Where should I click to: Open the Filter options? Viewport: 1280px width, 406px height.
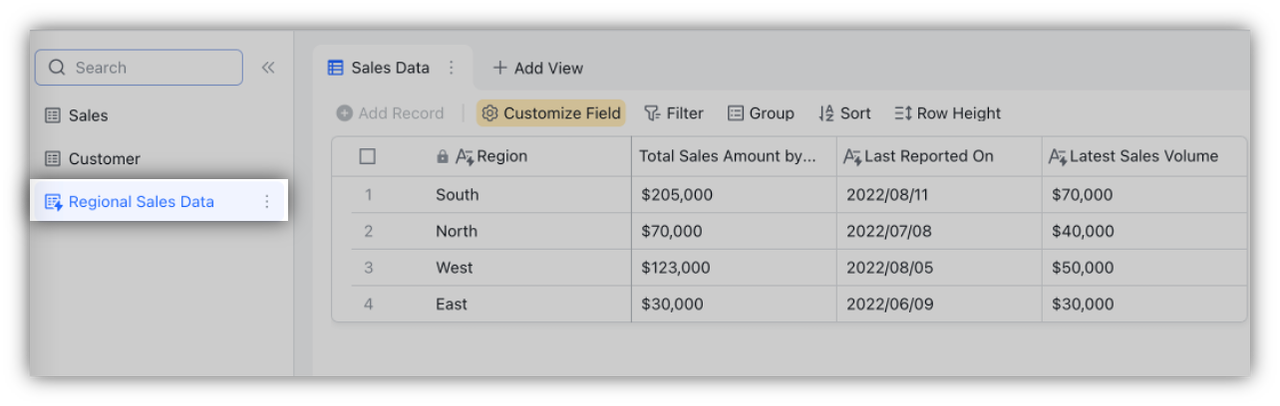(673, 114)
